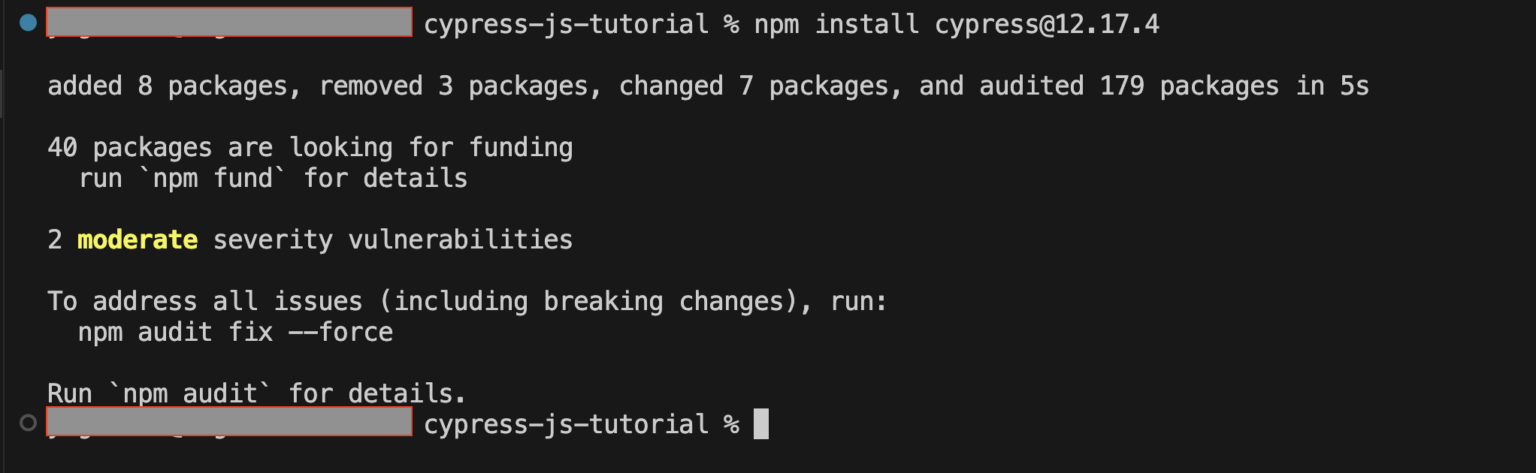
Task: Click the yellow 'moderate' severity word
Action: [x=137, y=240]
